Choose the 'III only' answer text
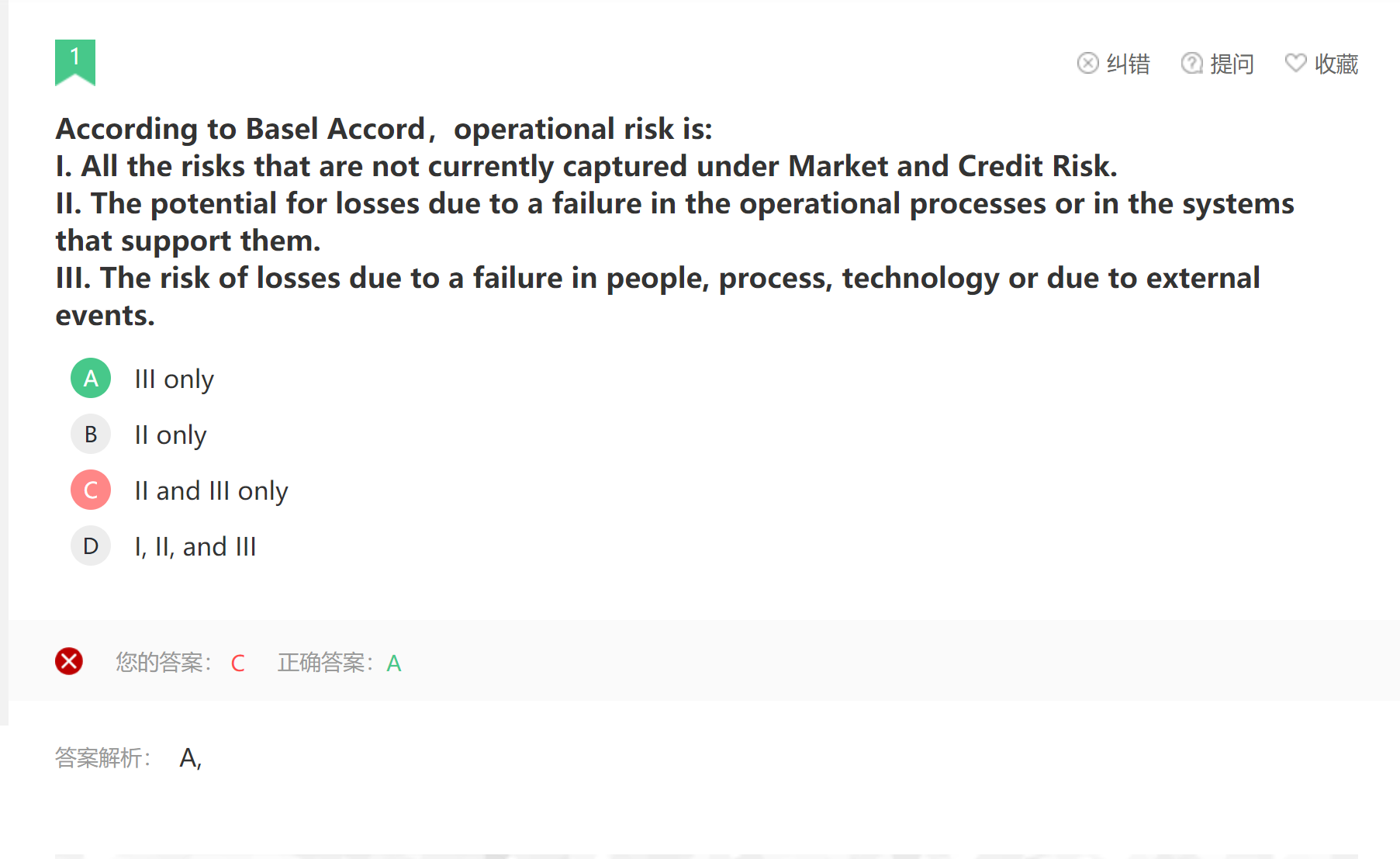 [174, 379]
